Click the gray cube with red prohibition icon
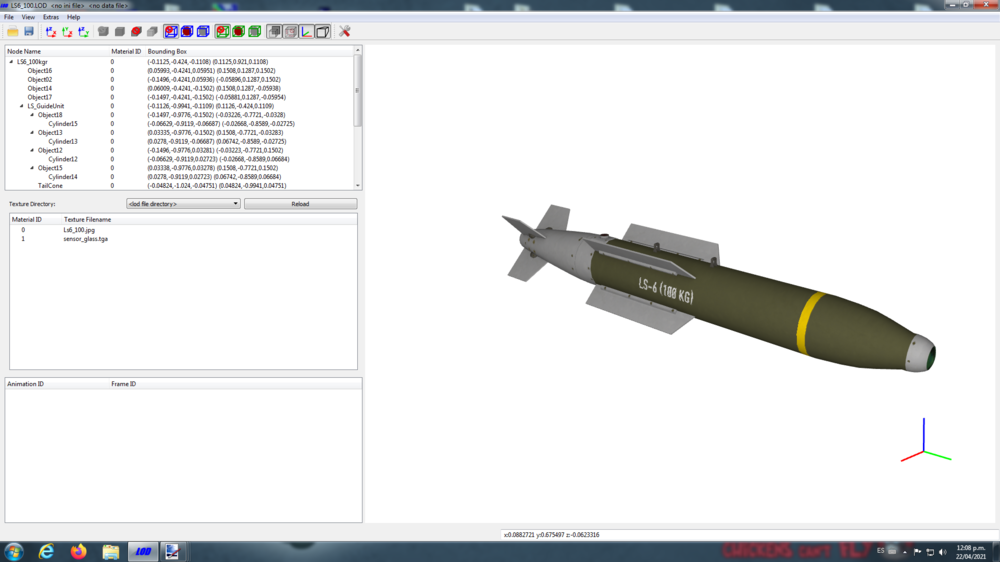This screenshot has height=562, width=1000. coord(136,31)
